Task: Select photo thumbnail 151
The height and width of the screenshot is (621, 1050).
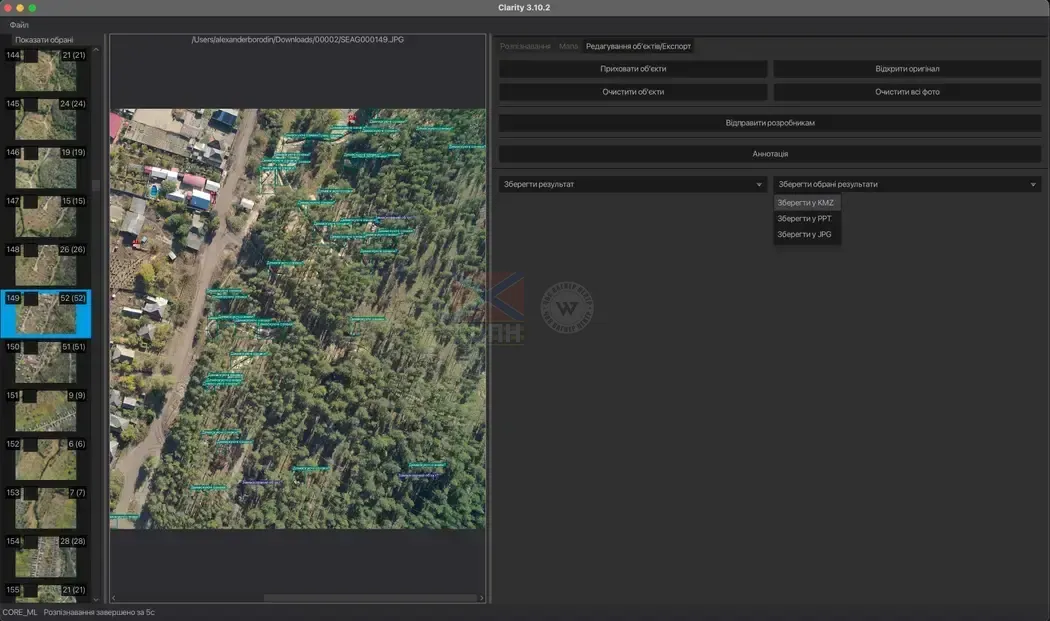Action: click(x=46, y=411)
